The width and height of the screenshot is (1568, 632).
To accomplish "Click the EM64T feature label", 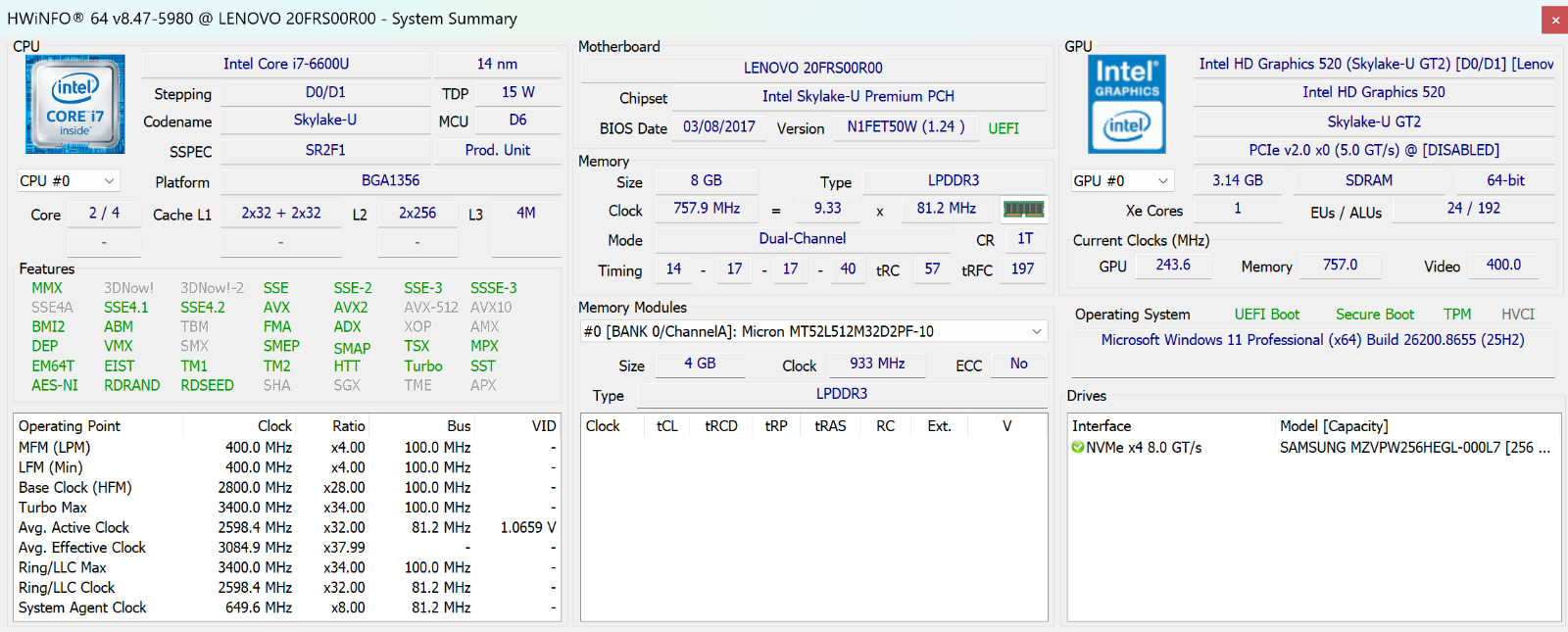I will 53,365.
